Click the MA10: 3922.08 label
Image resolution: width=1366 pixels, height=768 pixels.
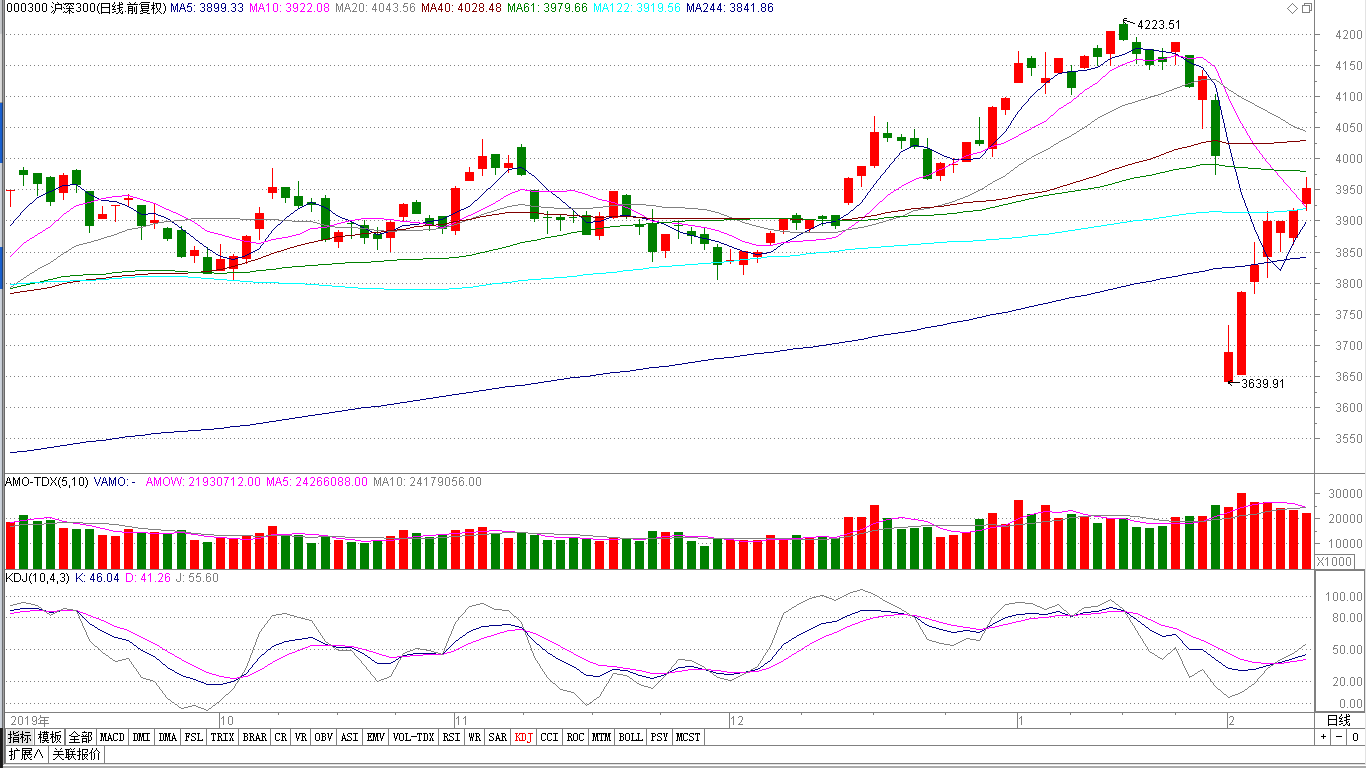[290, 8]
